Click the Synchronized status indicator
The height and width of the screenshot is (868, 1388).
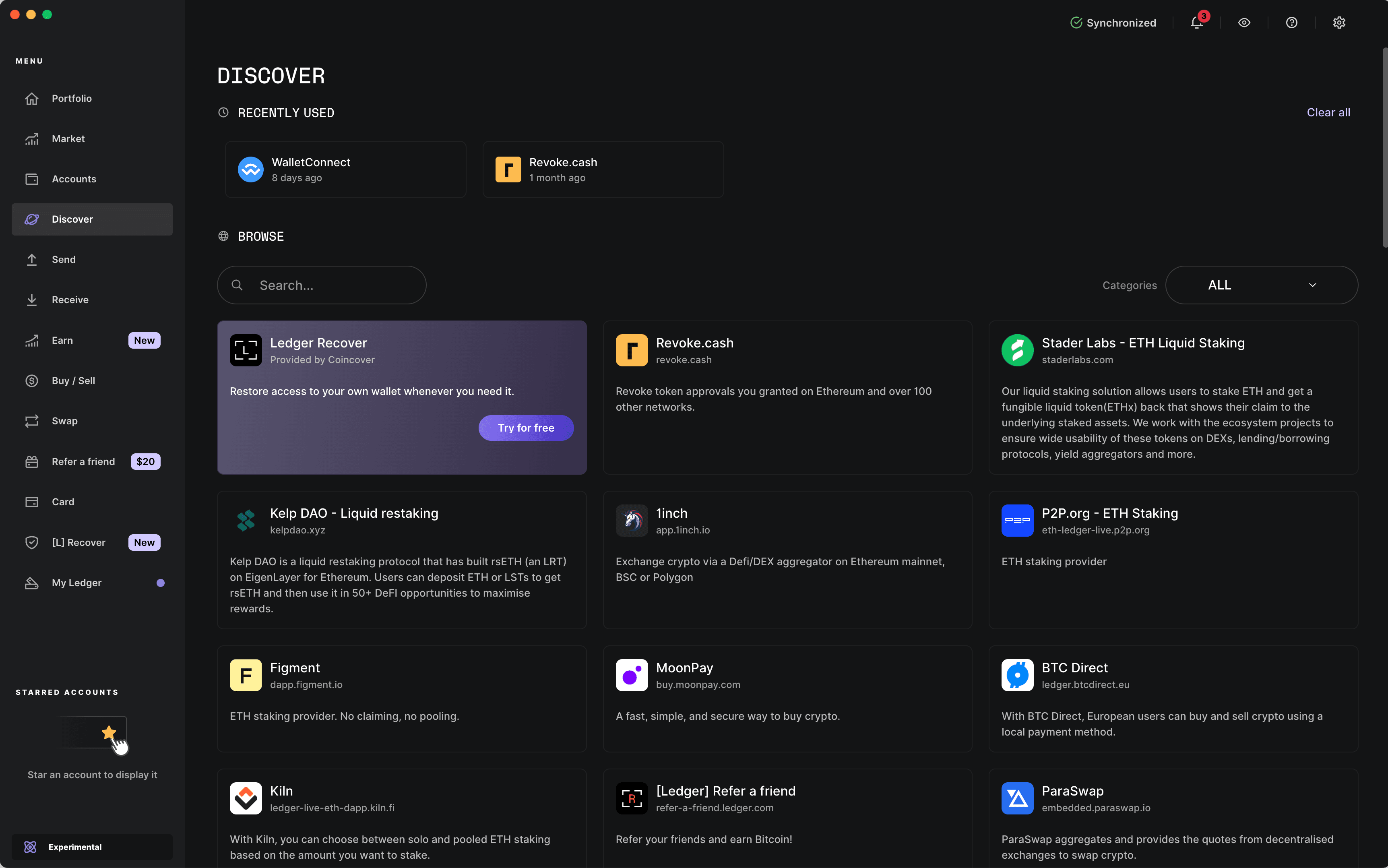click(1113, 23)
